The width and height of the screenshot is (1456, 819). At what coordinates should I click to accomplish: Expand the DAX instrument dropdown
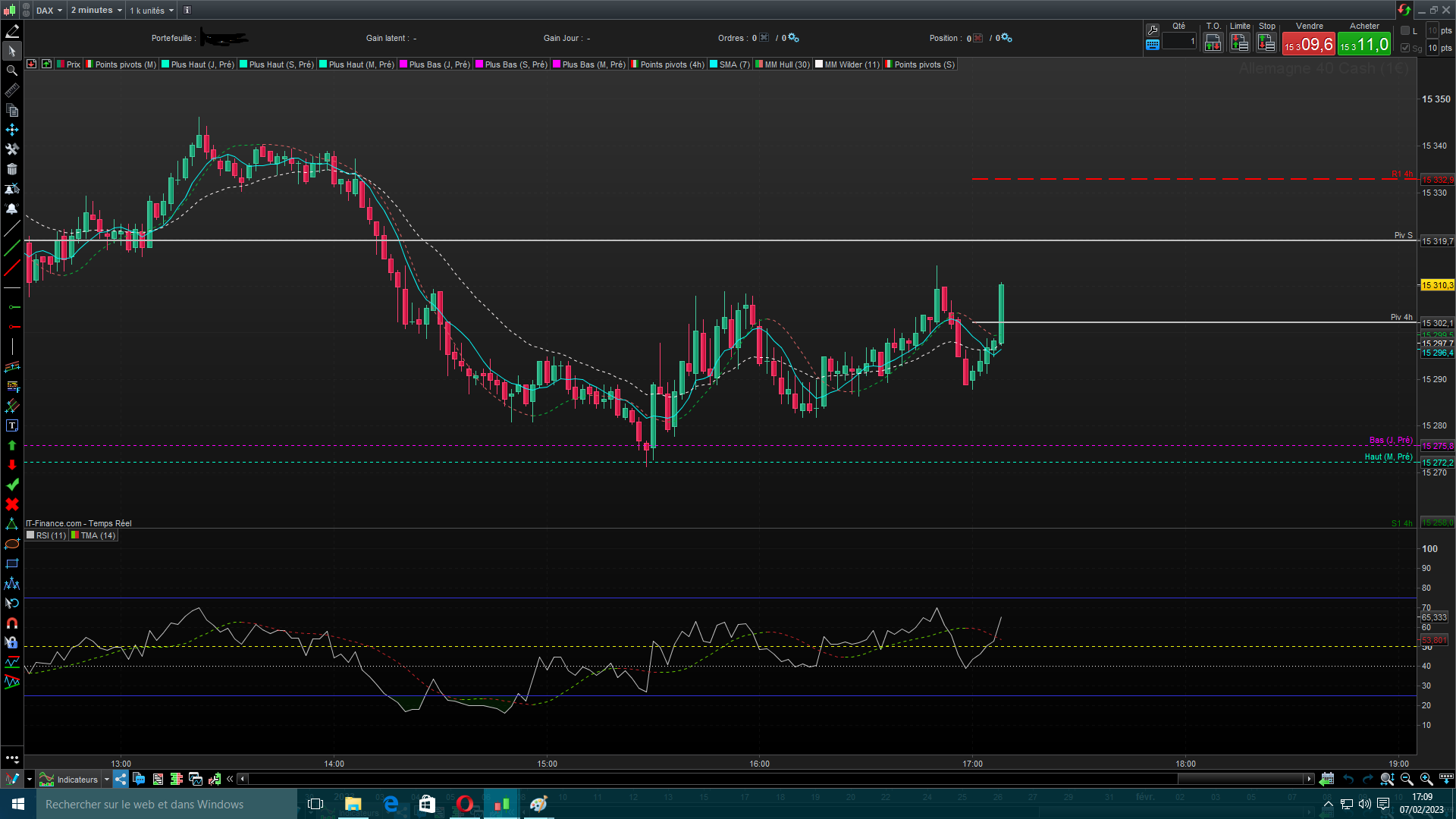pyautogui.click(x=49, y=10)
